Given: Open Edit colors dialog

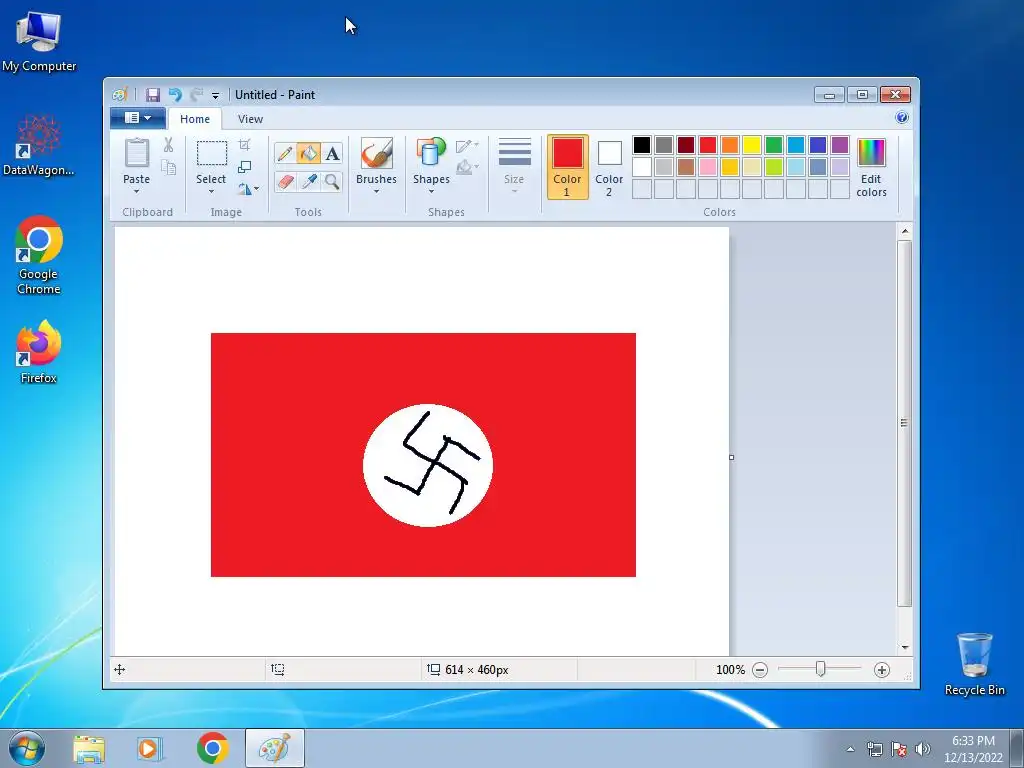Looking at the screenshot, I should click(x=871, y=168).
